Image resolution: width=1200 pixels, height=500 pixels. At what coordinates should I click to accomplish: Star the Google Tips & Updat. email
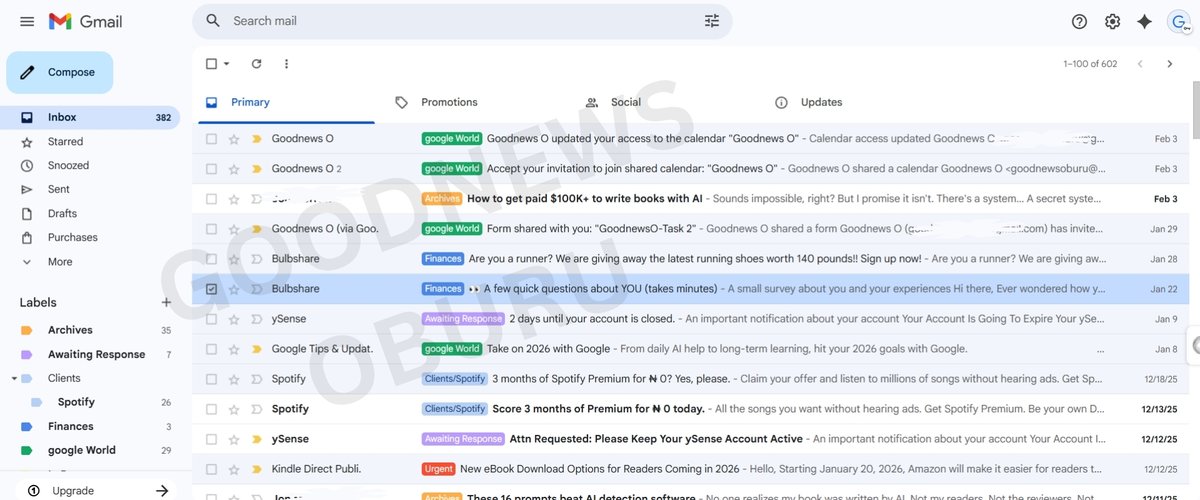[234, 349]
